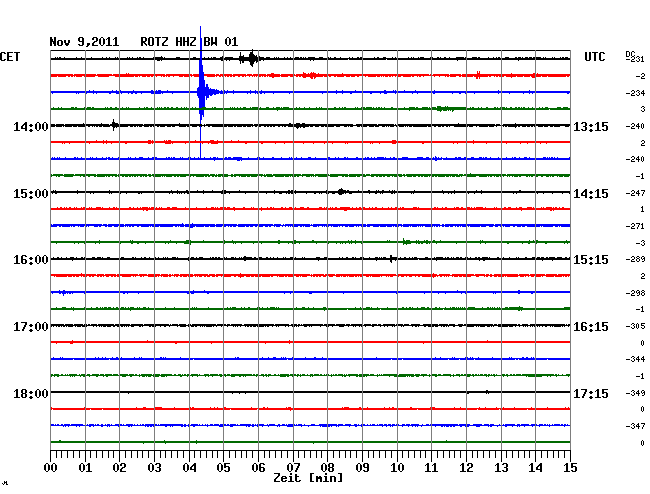Select the 14:00 CET row label
Image resolution: width=650 pixels, height=494 pixels.
[x=31, y=127]
